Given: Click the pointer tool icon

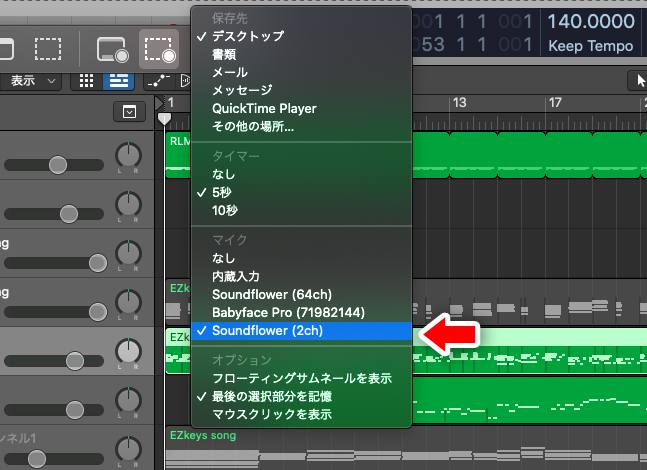Looking at the screenshot, I should point(639,80).
